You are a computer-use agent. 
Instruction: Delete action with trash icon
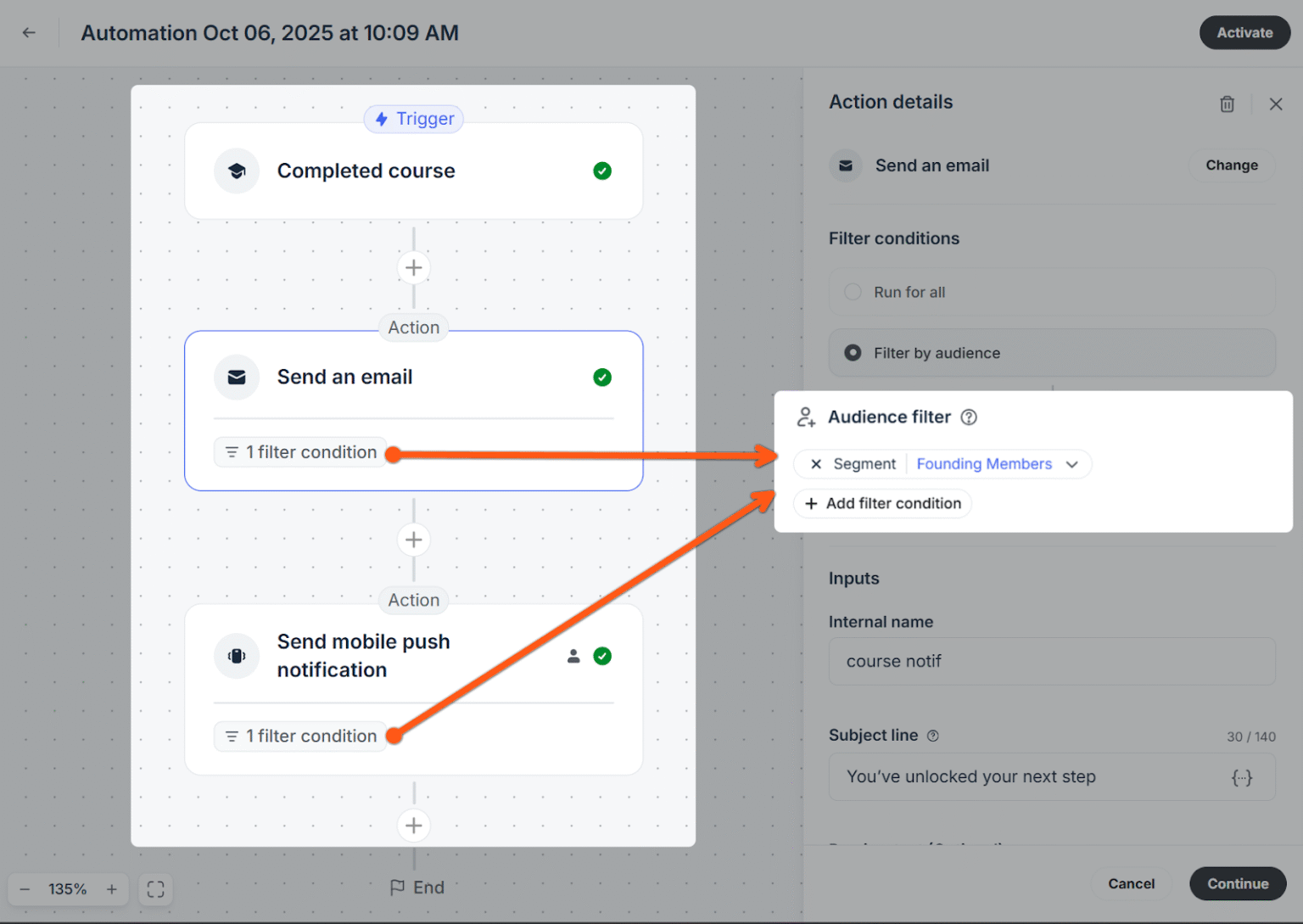click(1227, 104)
